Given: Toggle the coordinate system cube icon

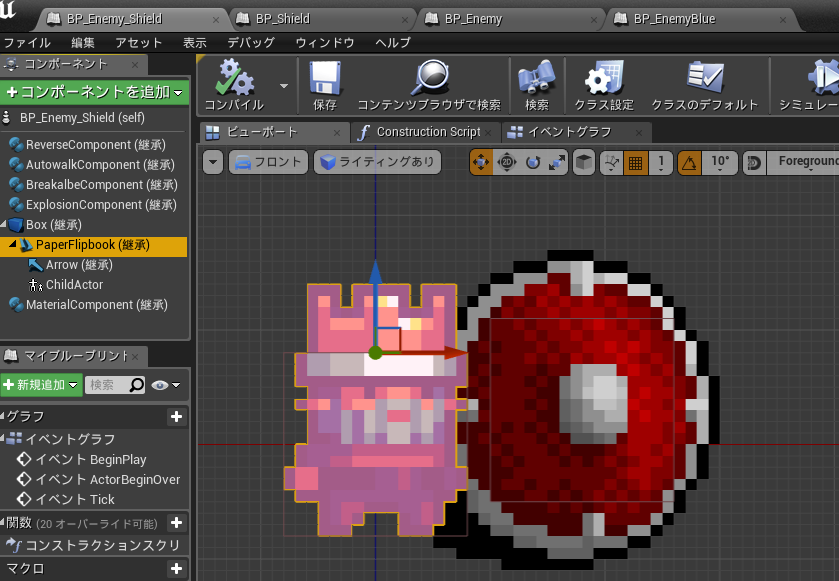Looking at the screenshot, I should 584,162.
